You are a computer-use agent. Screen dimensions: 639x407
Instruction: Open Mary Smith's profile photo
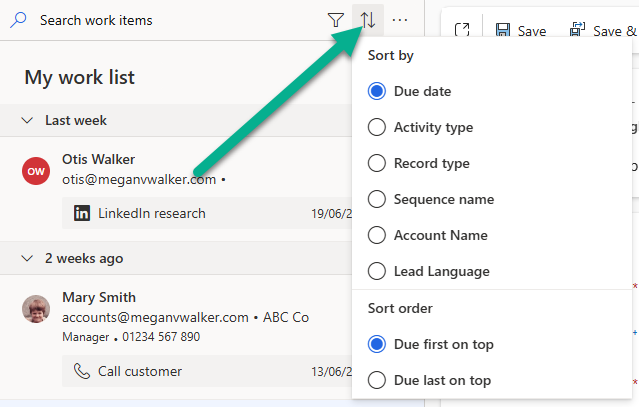pyautogui.click(x=36, y=309)
